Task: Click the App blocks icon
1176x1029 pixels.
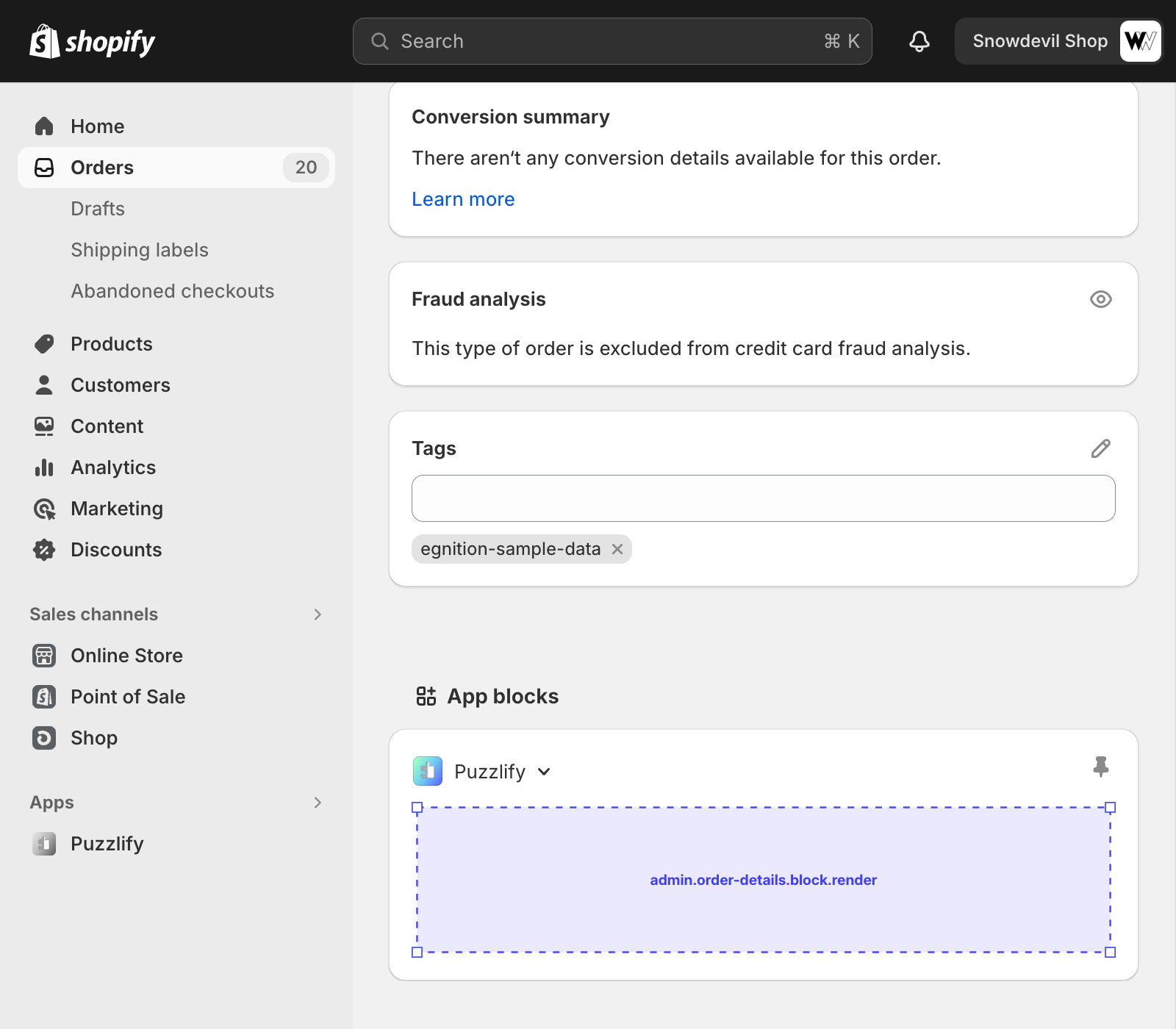Action: 426,696
